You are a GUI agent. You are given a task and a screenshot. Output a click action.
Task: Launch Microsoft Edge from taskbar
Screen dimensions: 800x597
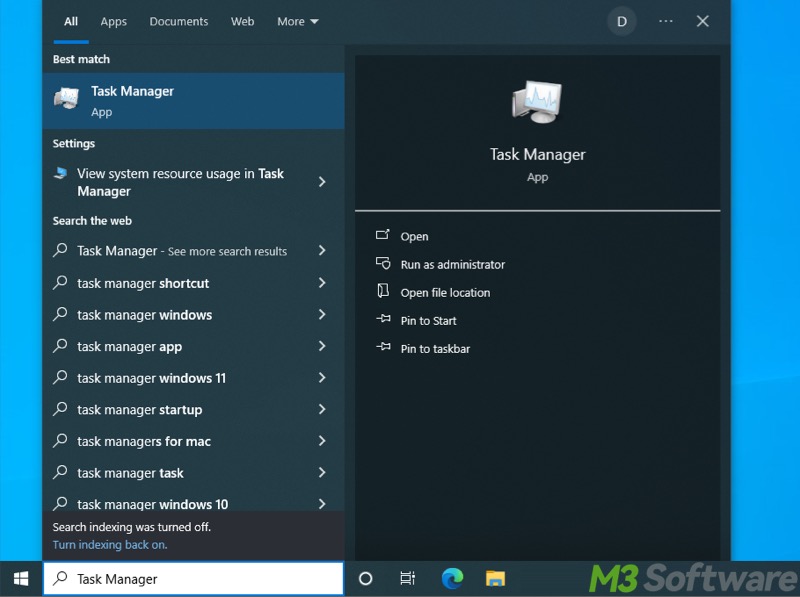click(451, 578)
